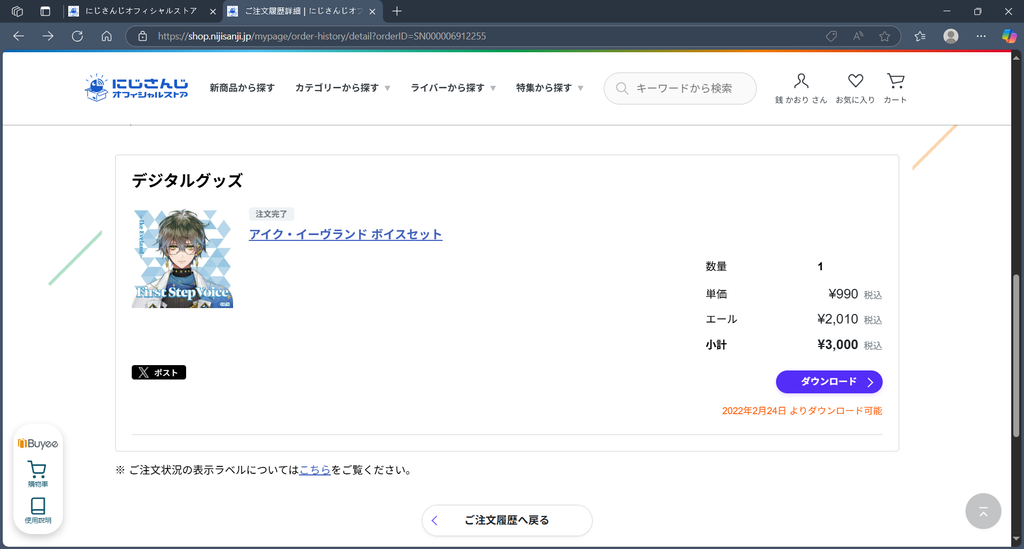This screenshot has height=549, width=1024.
Task: Click the Buyee cart icon
Action: (x=37, y=469)
